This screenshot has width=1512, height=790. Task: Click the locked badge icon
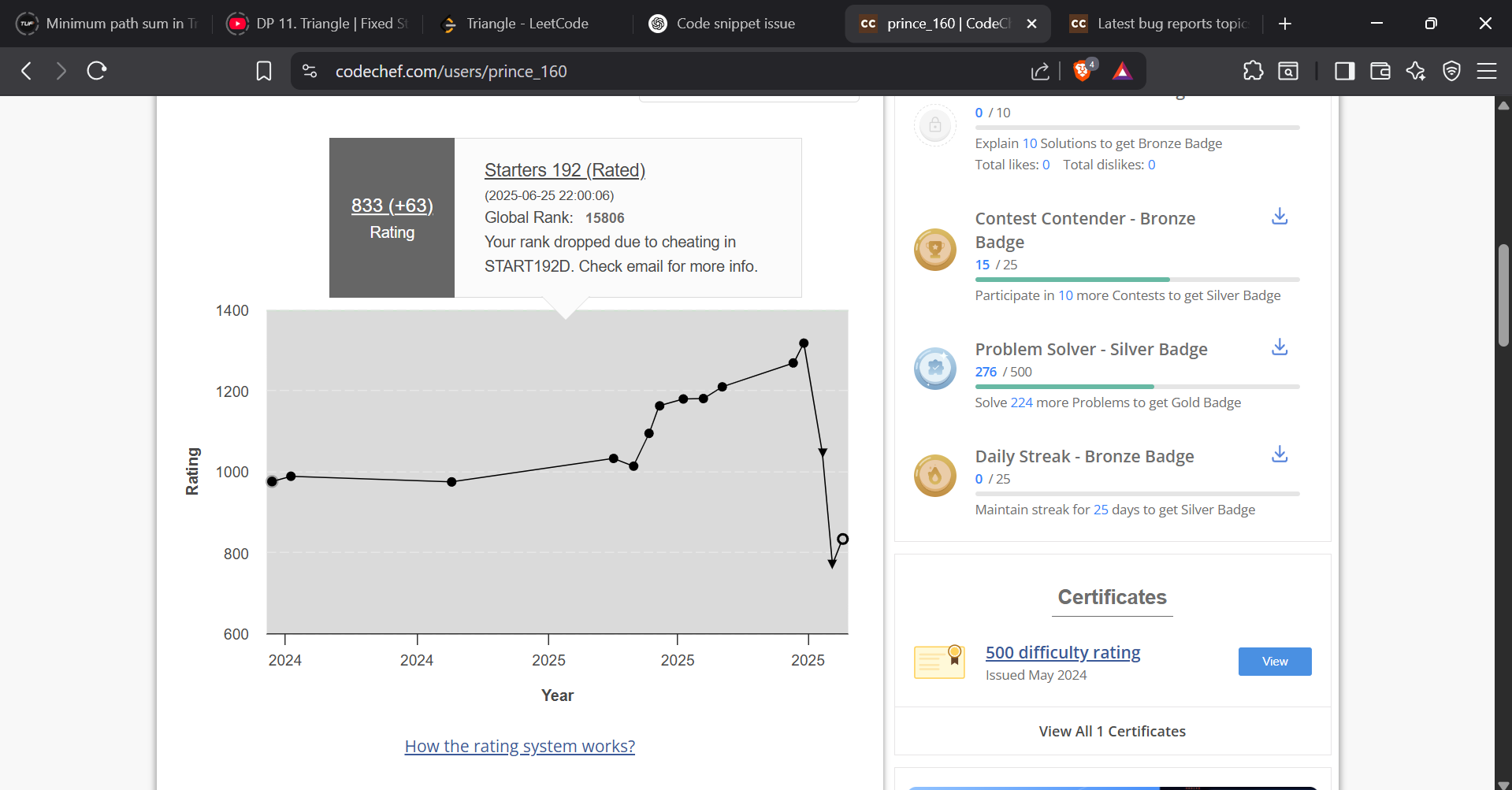tap(935, 125)
